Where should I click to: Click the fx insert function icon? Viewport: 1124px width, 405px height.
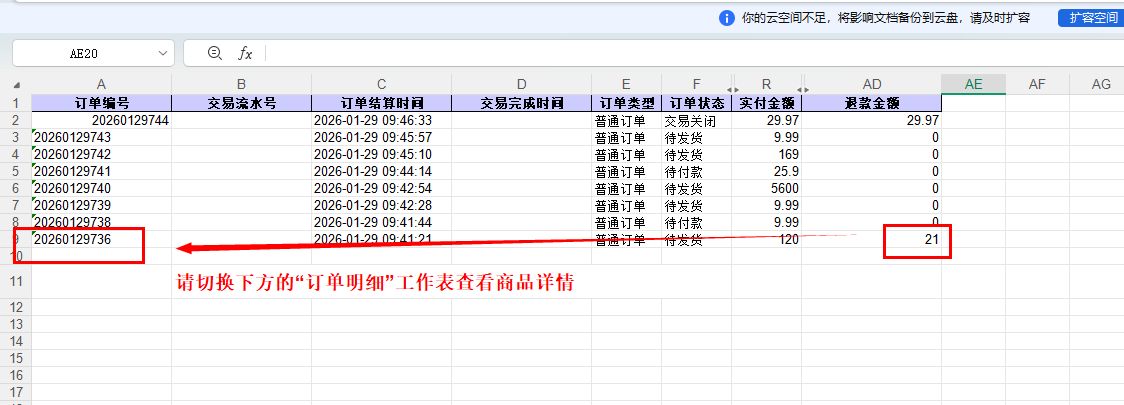coord(245,53)
